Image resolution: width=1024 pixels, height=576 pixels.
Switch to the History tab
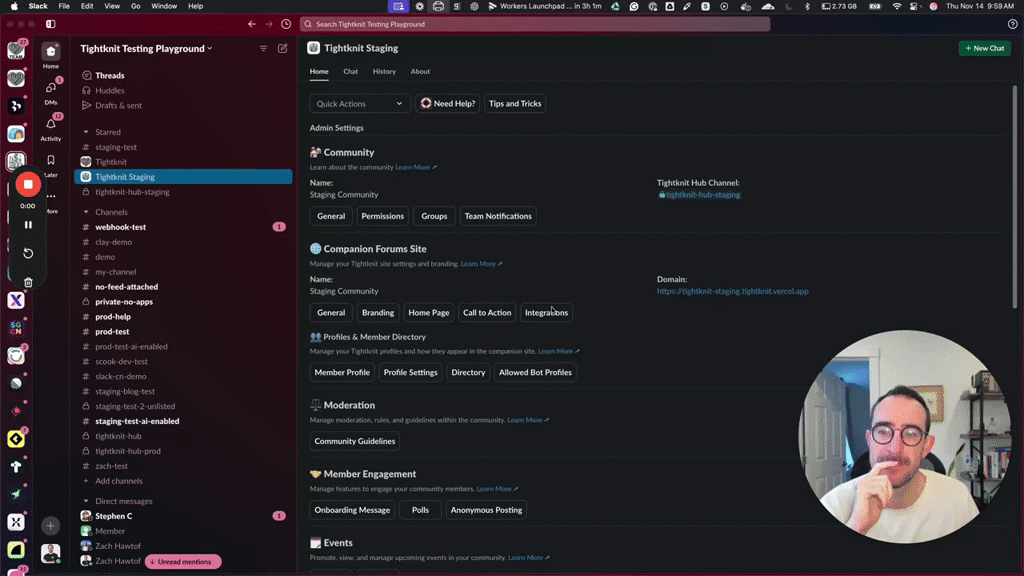384,72
